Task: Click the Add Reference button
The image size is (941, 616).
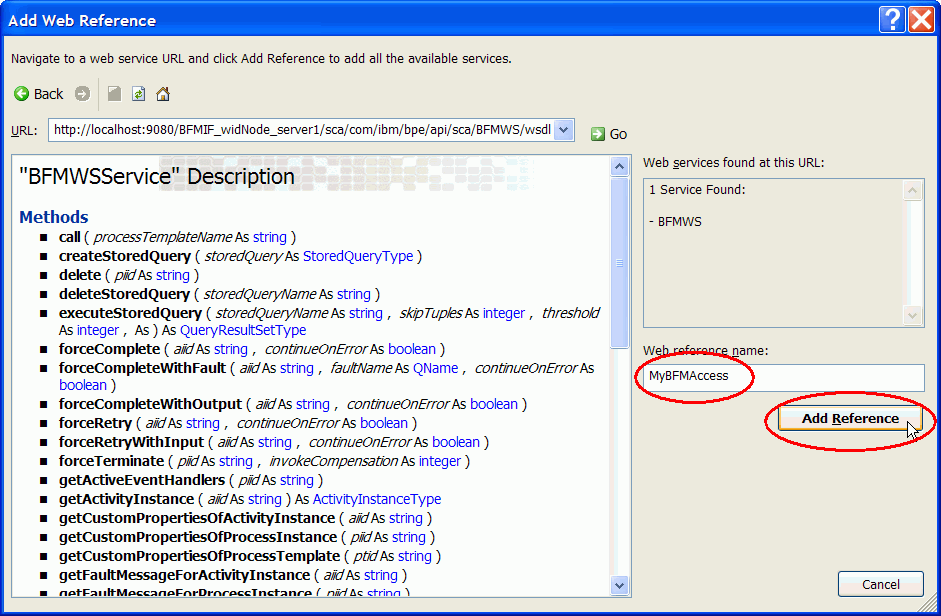Action: point(850,418)
